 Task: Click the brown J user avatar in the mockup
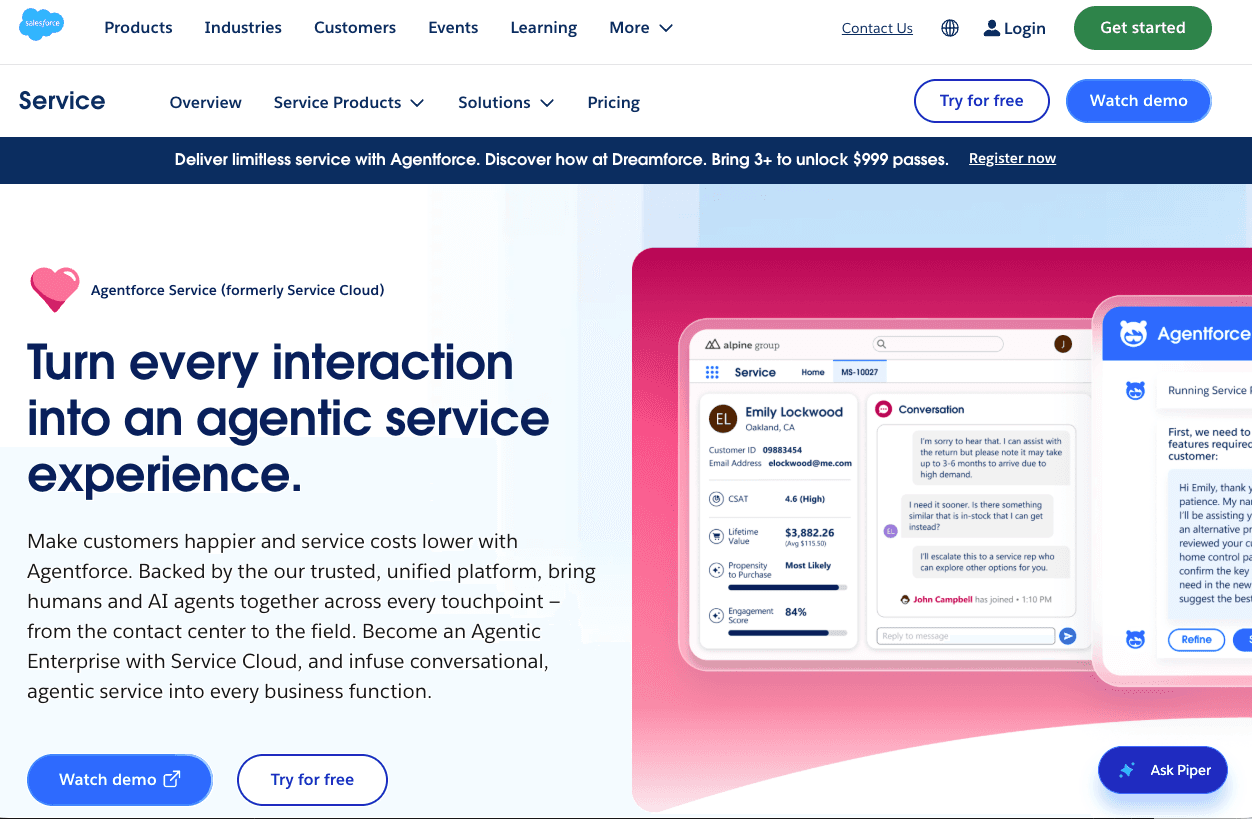tap(1063, 344)
